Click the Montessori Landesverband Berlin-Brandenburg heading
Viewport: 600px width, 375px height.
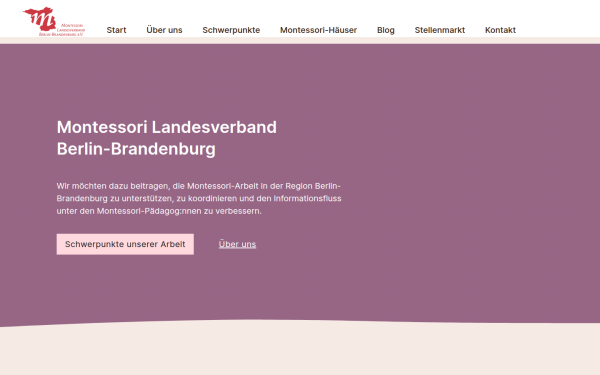coord(166,138)
